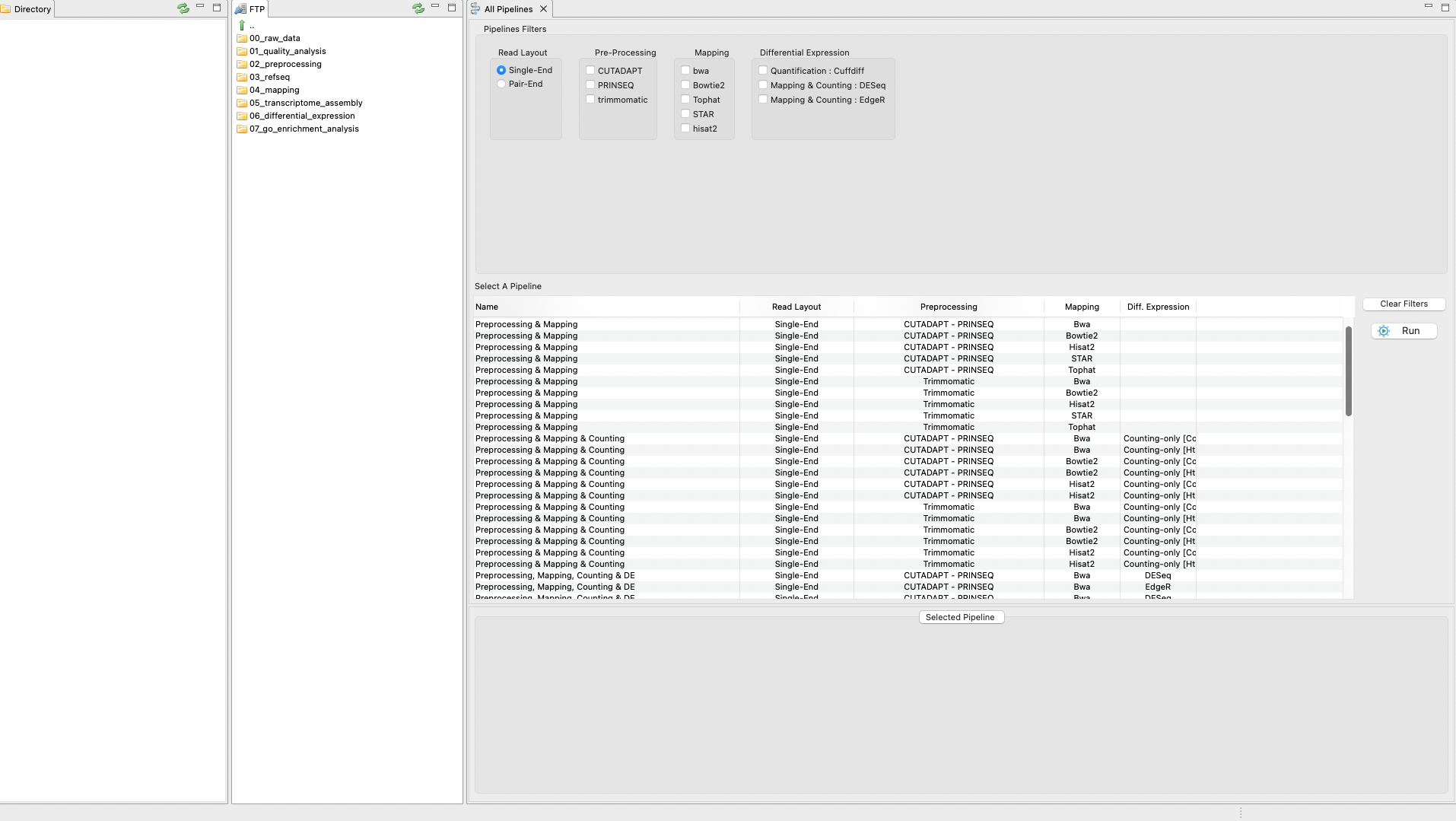The width and height of the screenshot is (1456, 821).
Task: Click the Selected Pipeline label
Action: 960,617
